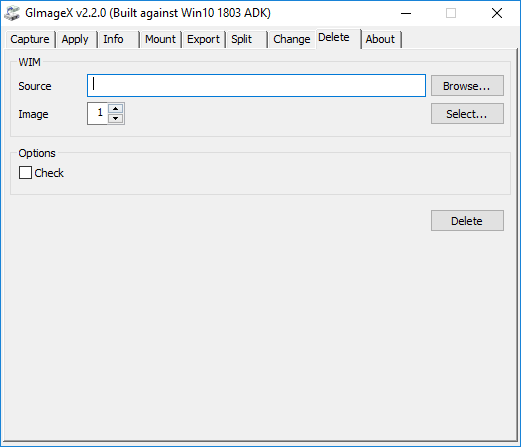
Task: Open the Export tab
Action: tap(203, 39)
